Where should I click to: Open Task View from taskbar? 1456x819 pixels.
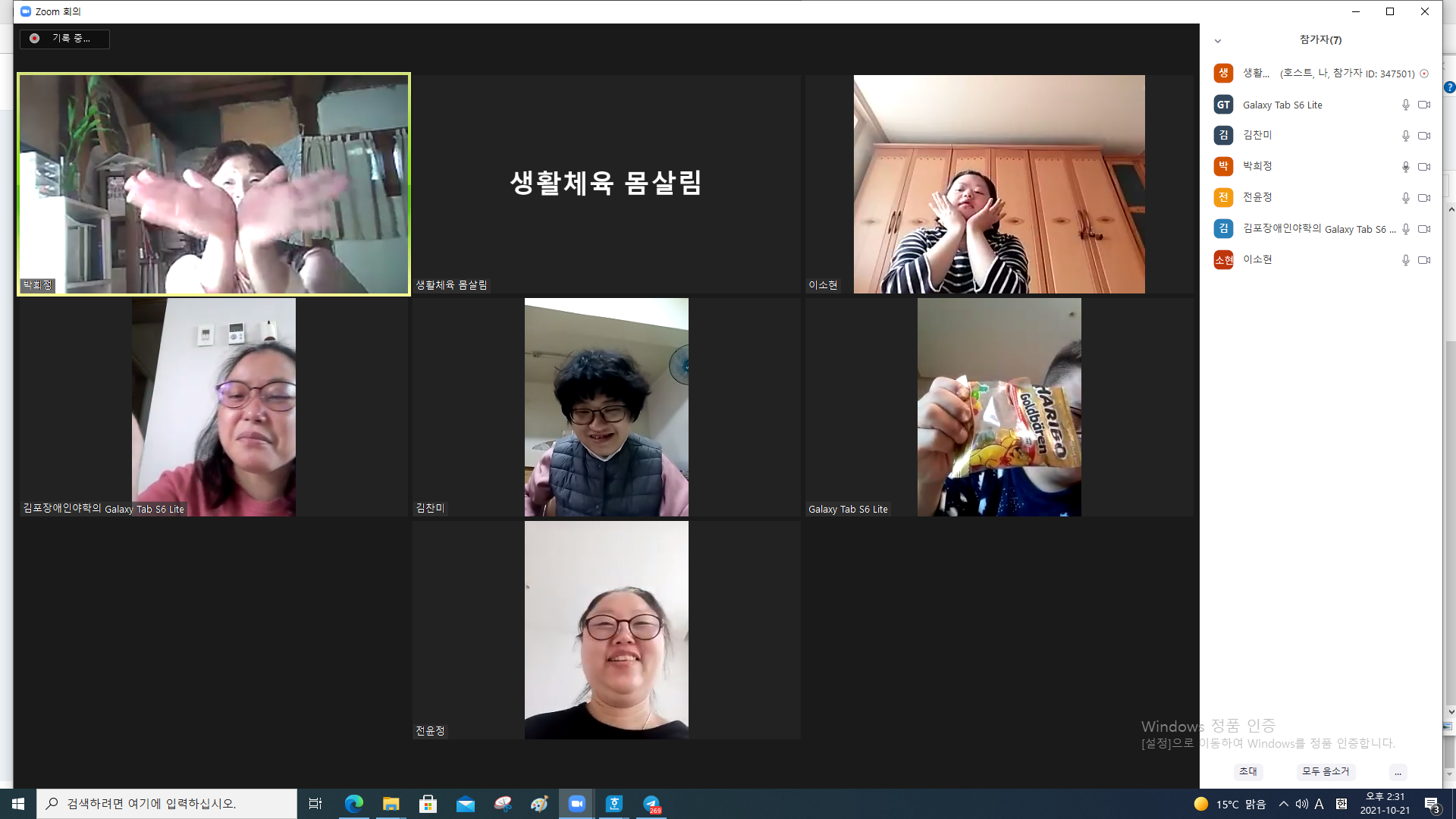click(315, 804)
